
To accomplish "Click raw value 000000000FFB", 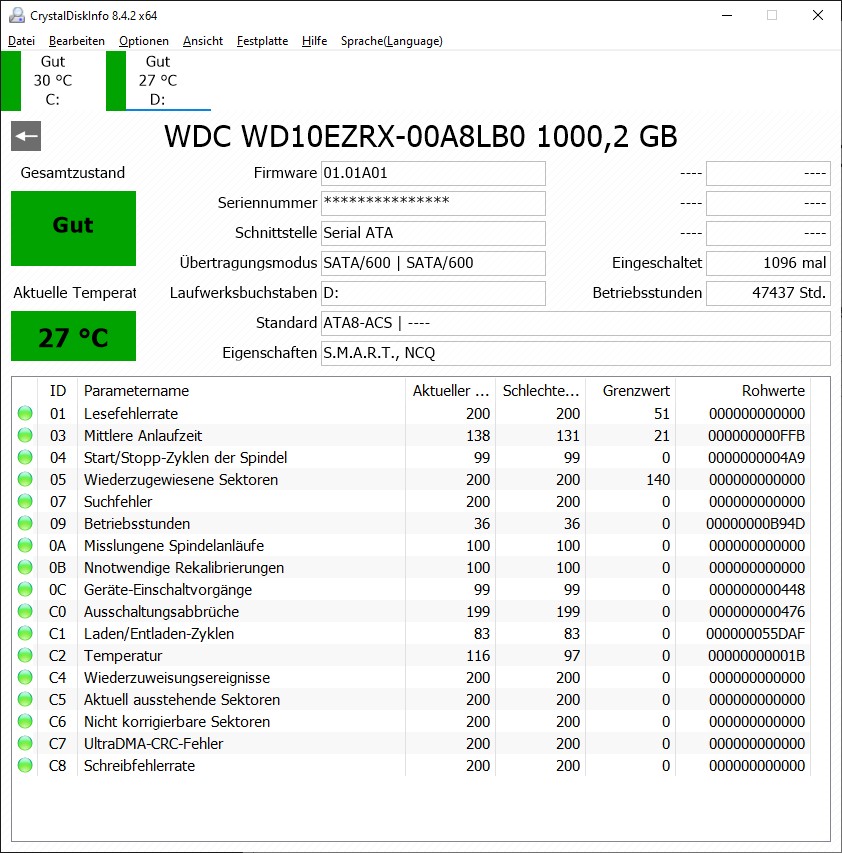I will tap(757, 436).
